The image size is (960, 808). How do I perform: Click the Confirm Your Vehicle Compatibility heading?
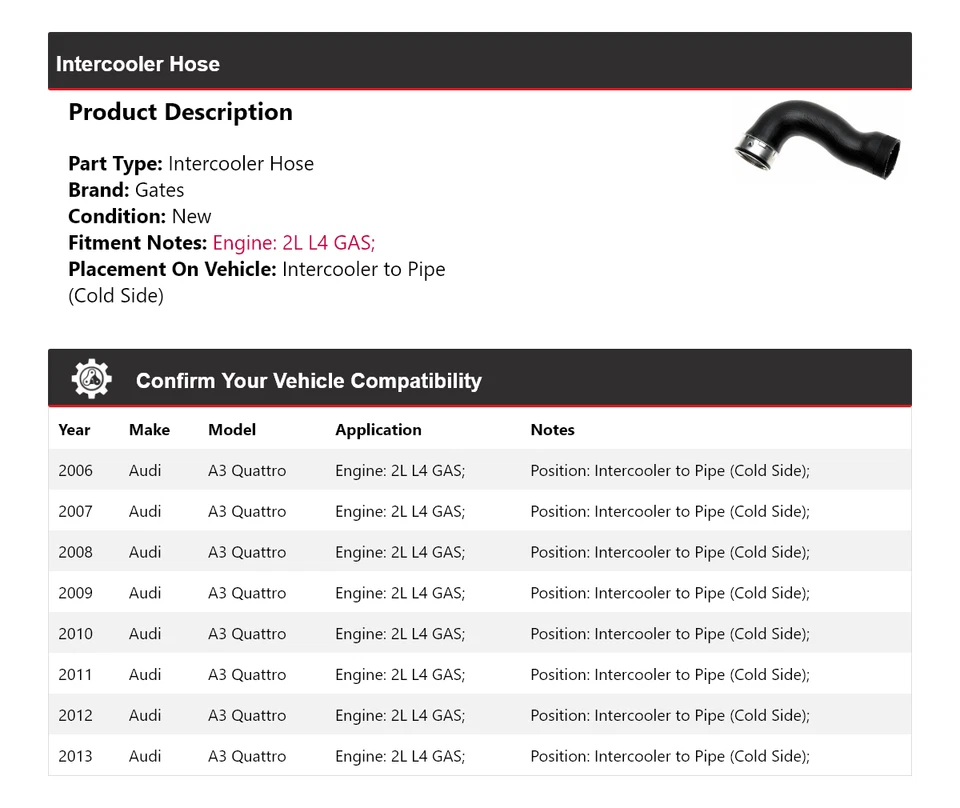(308, 381)
